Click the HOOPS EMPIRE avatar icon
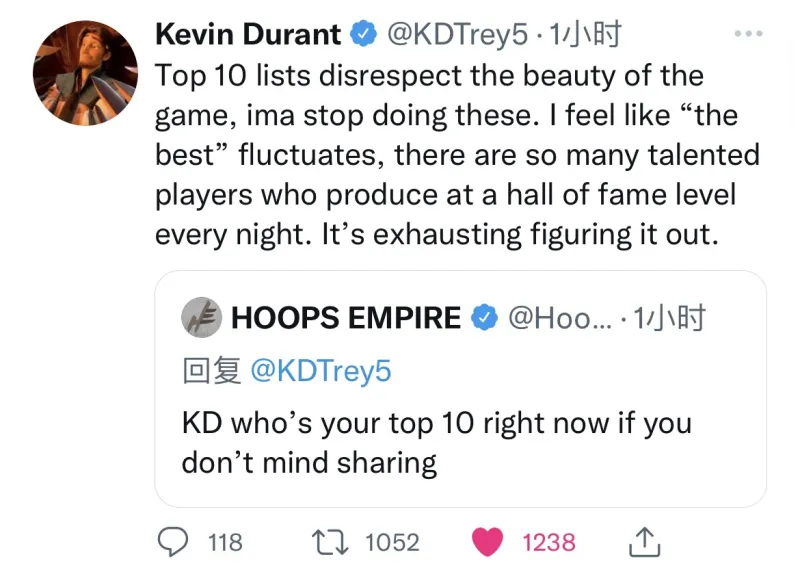This screenshot has width=800, height=587. (x=201, y=318)
